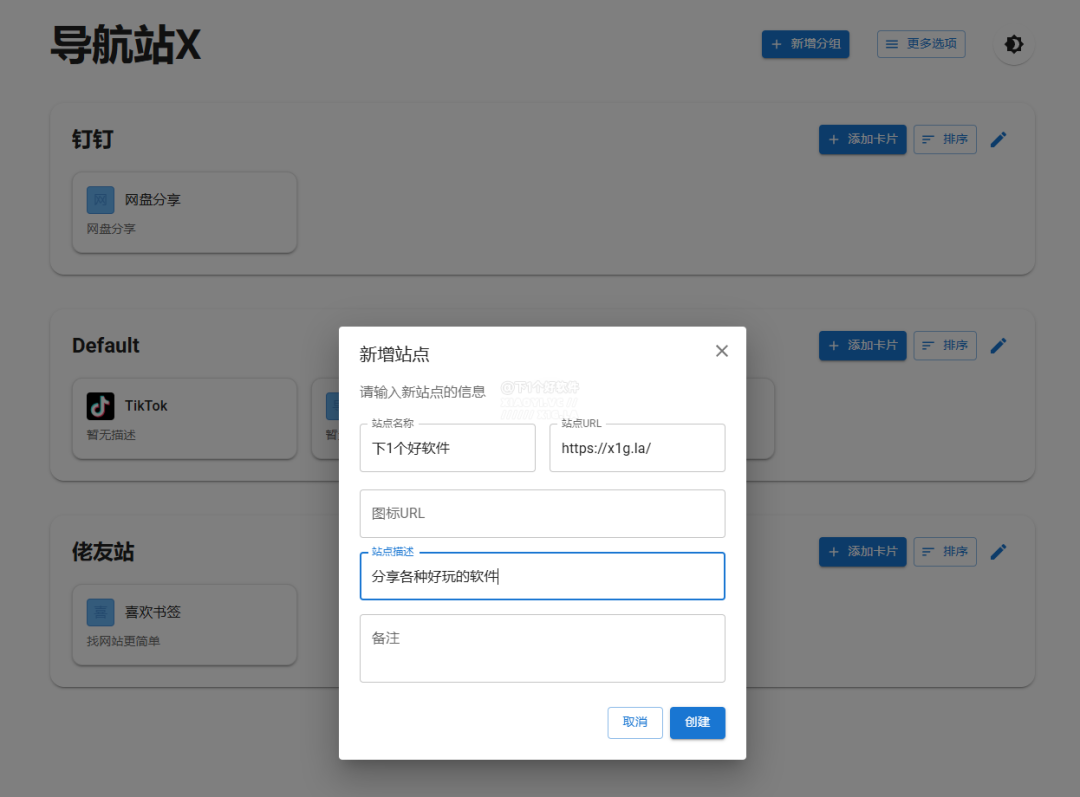Close the 新增站点 dialog with X
This screenshot has width=1080, height=797.
721,351
